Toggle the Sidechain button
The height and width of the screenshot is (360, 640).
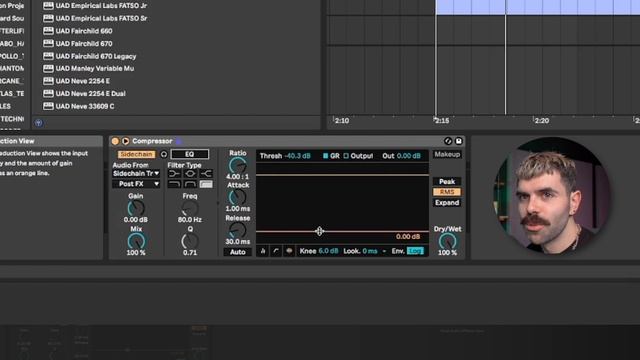(136, 154)
